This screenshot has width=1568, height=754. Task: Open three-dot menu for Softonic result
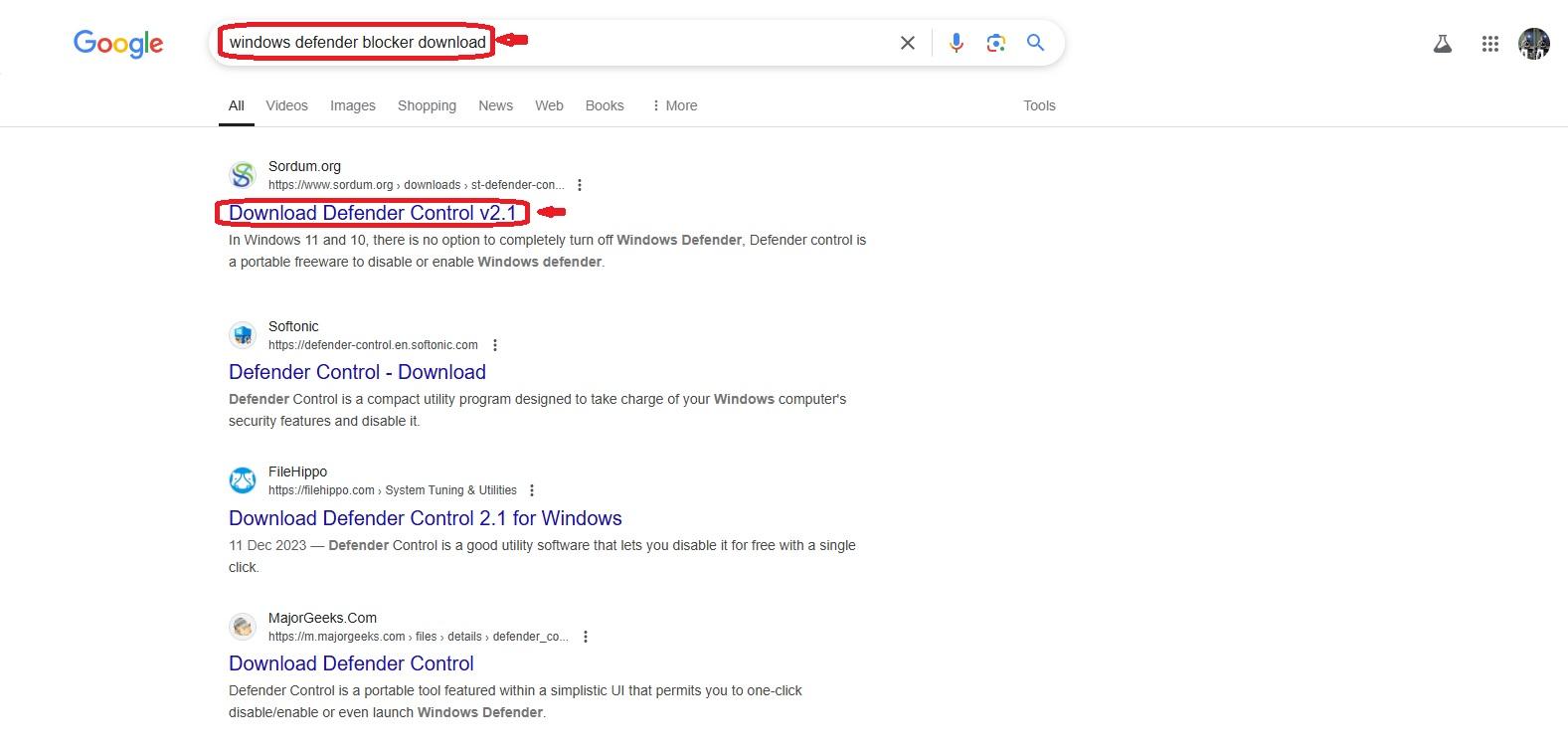[x=495, y=345]
